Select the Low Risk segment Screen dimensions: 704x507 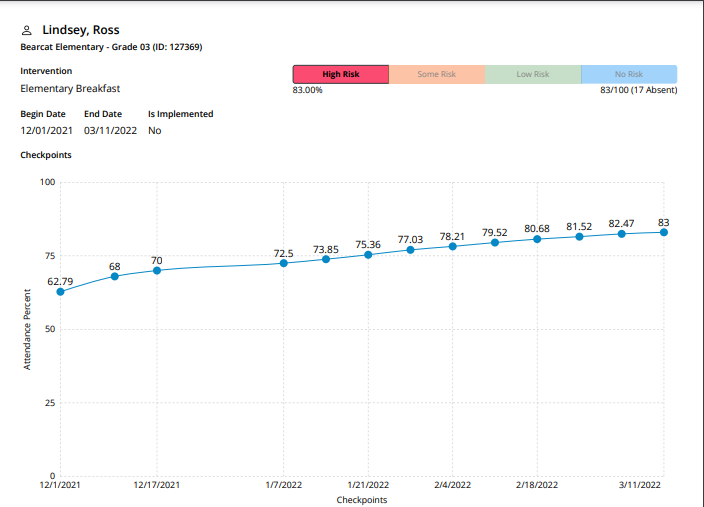[532, 74]
